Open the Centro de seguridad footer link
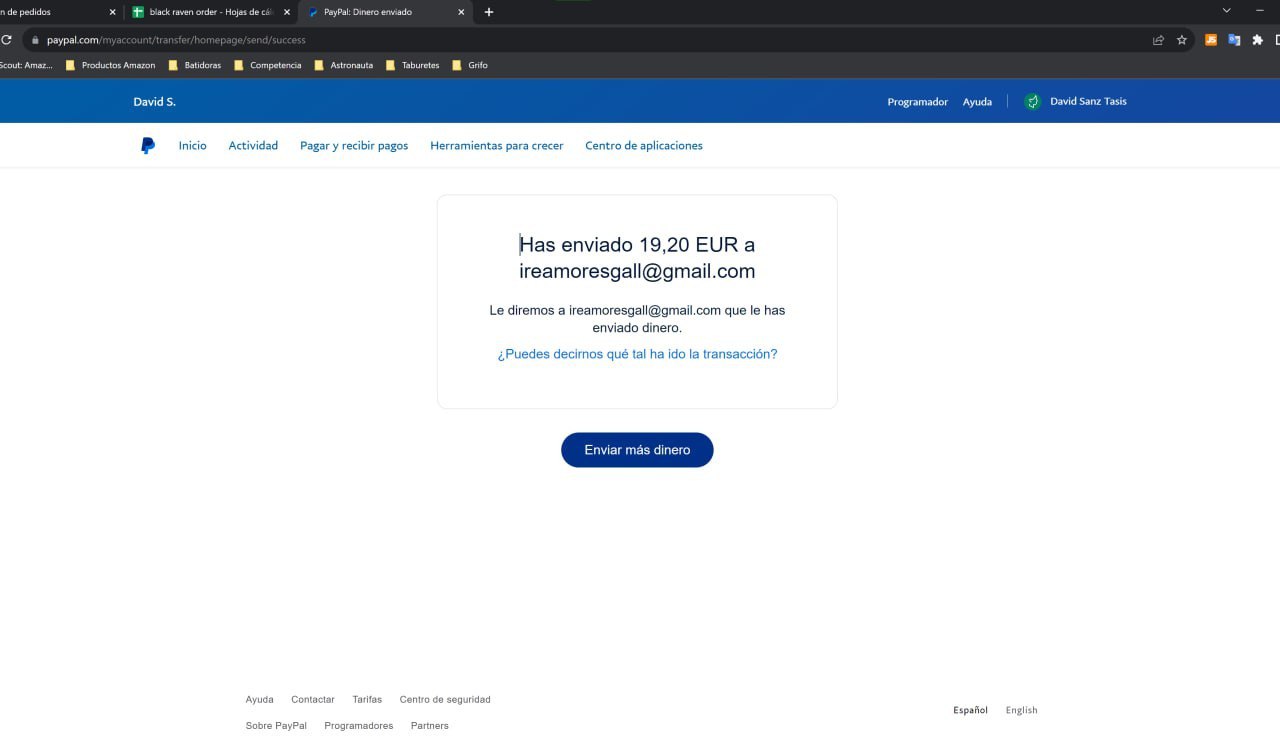The height and width of the screenshot is (741, 1280). point(445,700)
